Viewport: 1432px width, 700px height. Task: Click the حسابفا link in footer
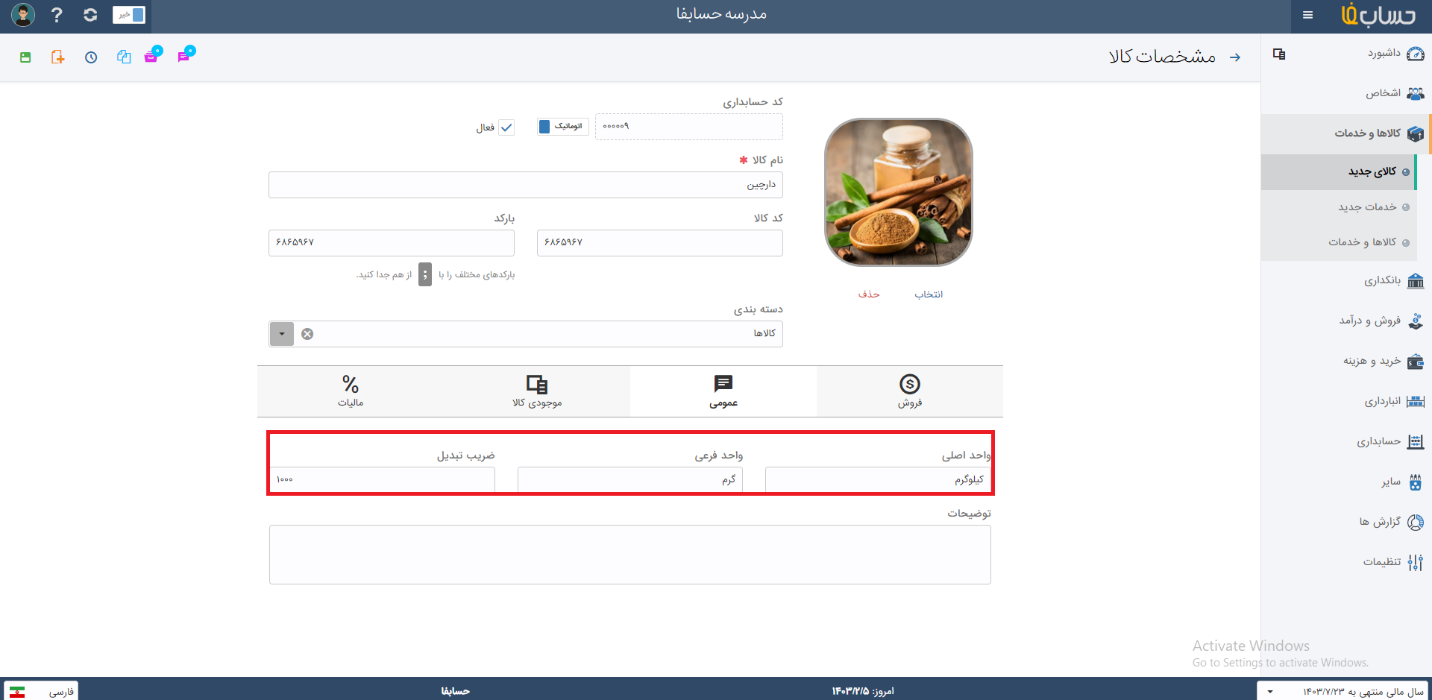(x=456, y=691)
